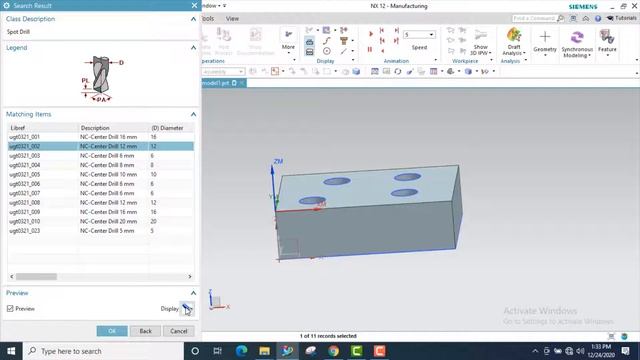The image size is (640, 360).
Task: Click the Back button
Action: 145,331
